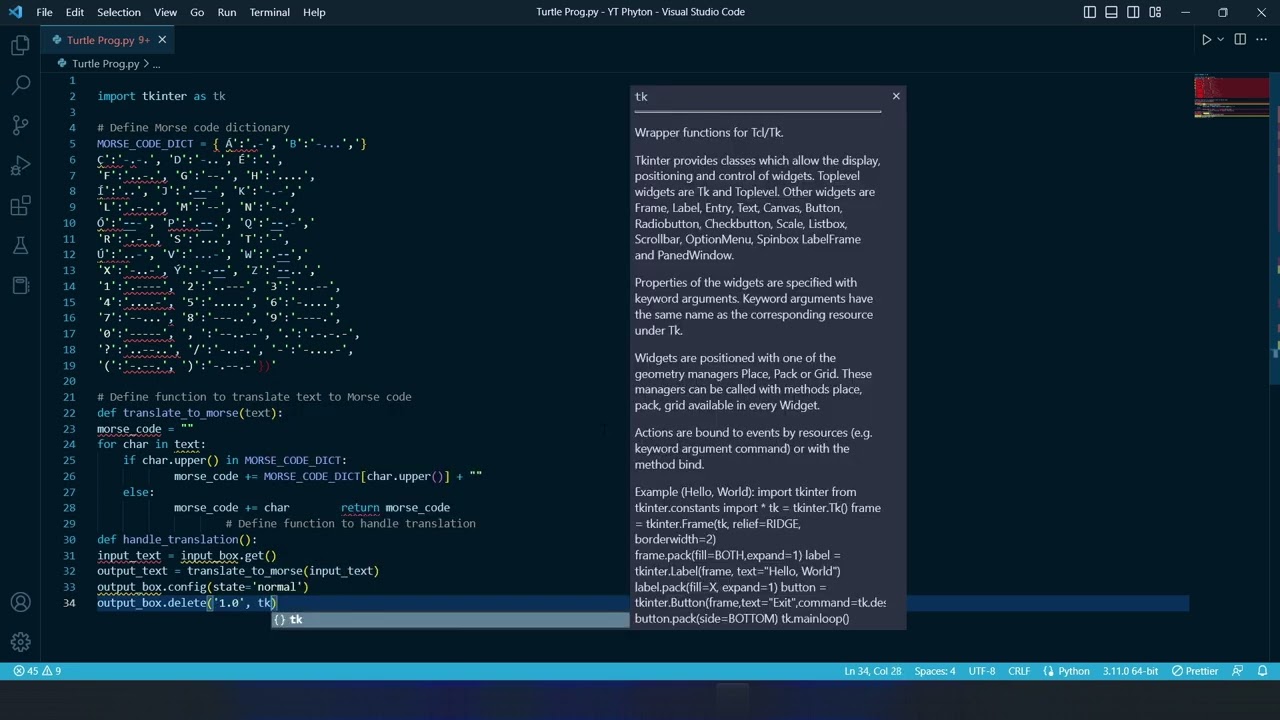This screenshot has height=720, width=1280.
Task: Open the Extensions view
Action: click(x=20, y=206)
